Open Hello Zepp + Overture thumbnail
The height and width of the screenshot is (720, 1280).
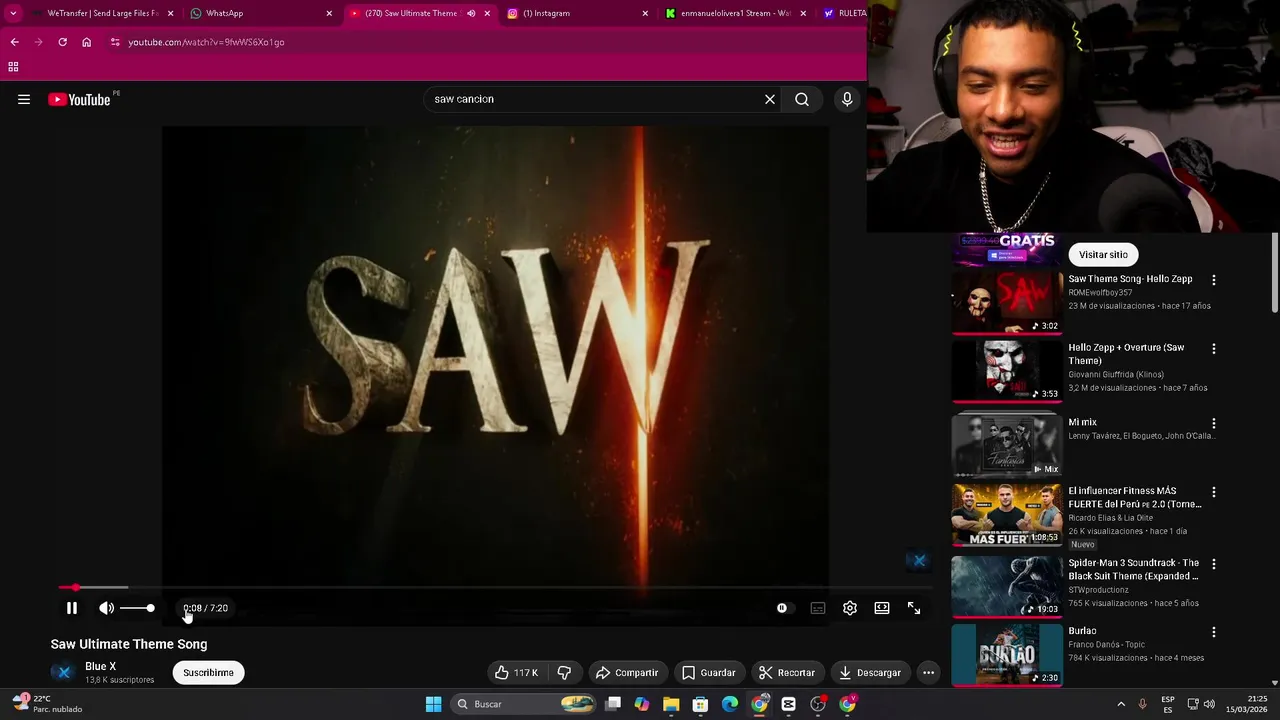[x=1007, y=371]
